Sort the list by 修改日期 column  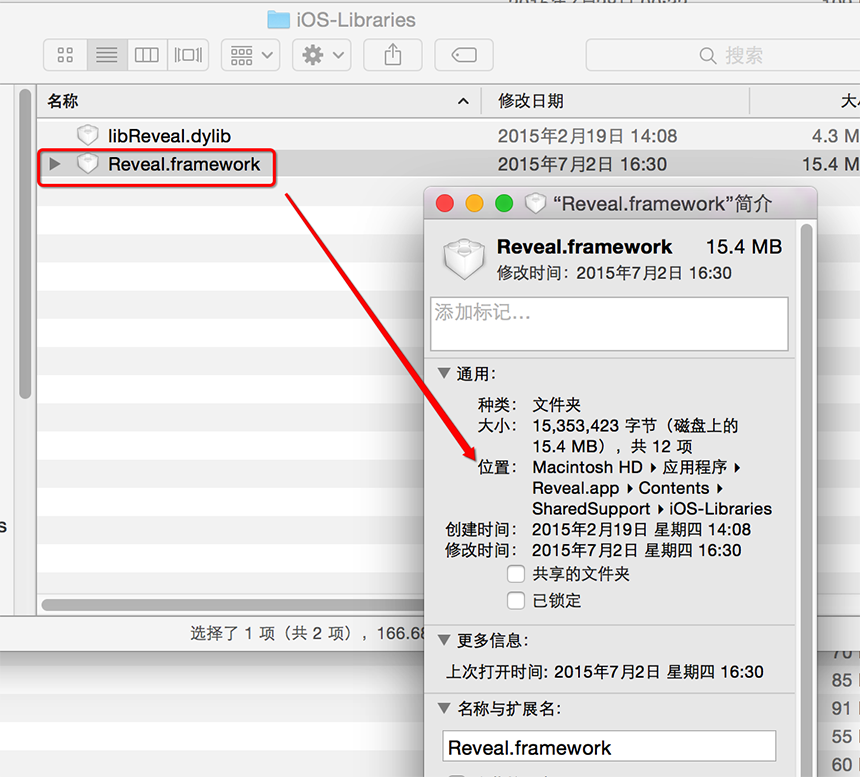615,101
